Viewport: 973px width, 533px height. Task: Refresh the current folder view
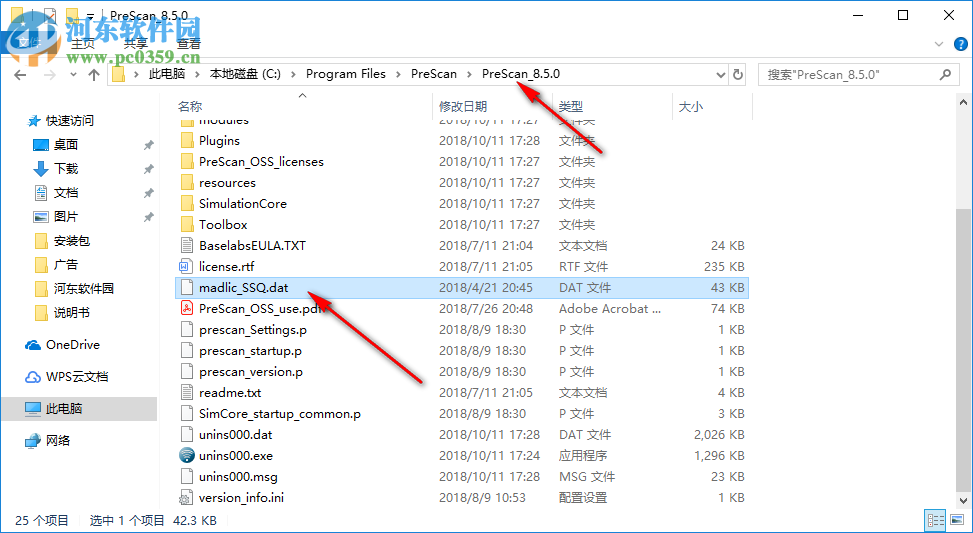[738, 74]
